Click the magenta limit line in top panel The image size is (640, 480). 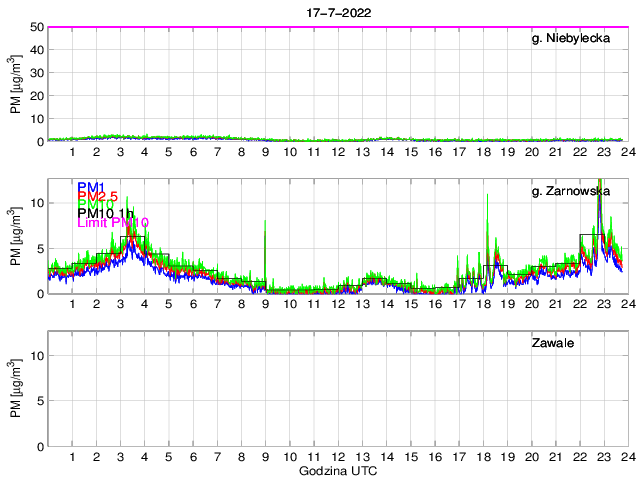337,27
